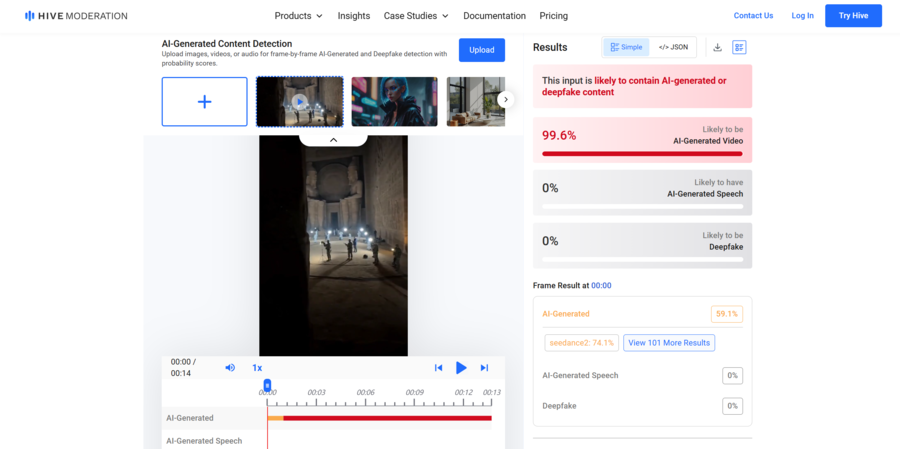Open the Products dropdown menu
This screenshot has height=449, width=900.
298,16
